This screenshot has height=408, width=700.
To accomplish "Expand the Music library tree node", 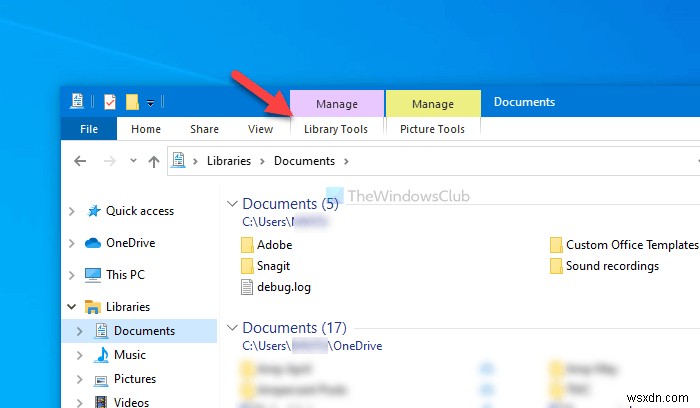I will tap(79, 355).
